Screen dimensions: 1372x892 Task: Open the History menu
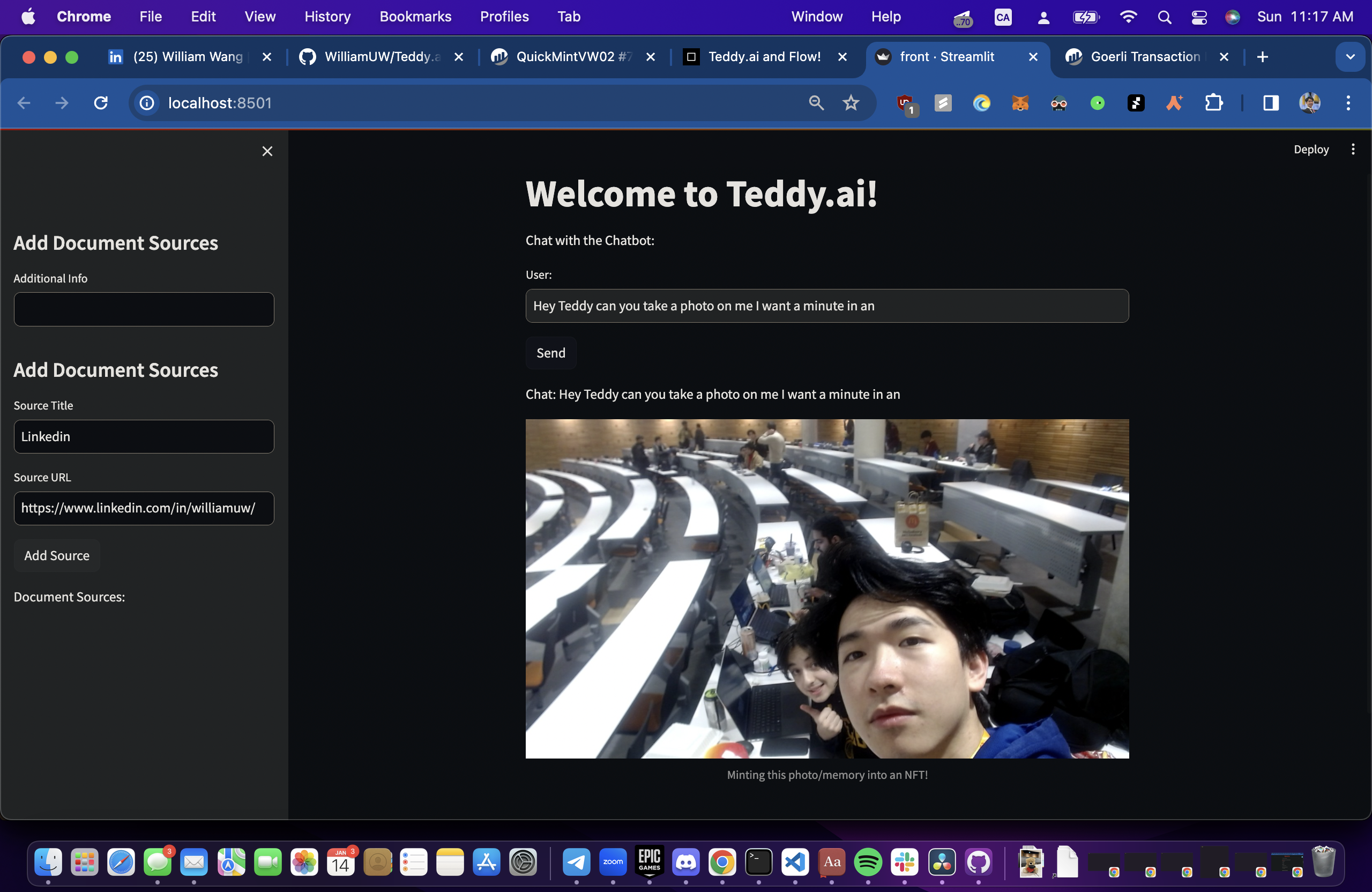[327, 17]
